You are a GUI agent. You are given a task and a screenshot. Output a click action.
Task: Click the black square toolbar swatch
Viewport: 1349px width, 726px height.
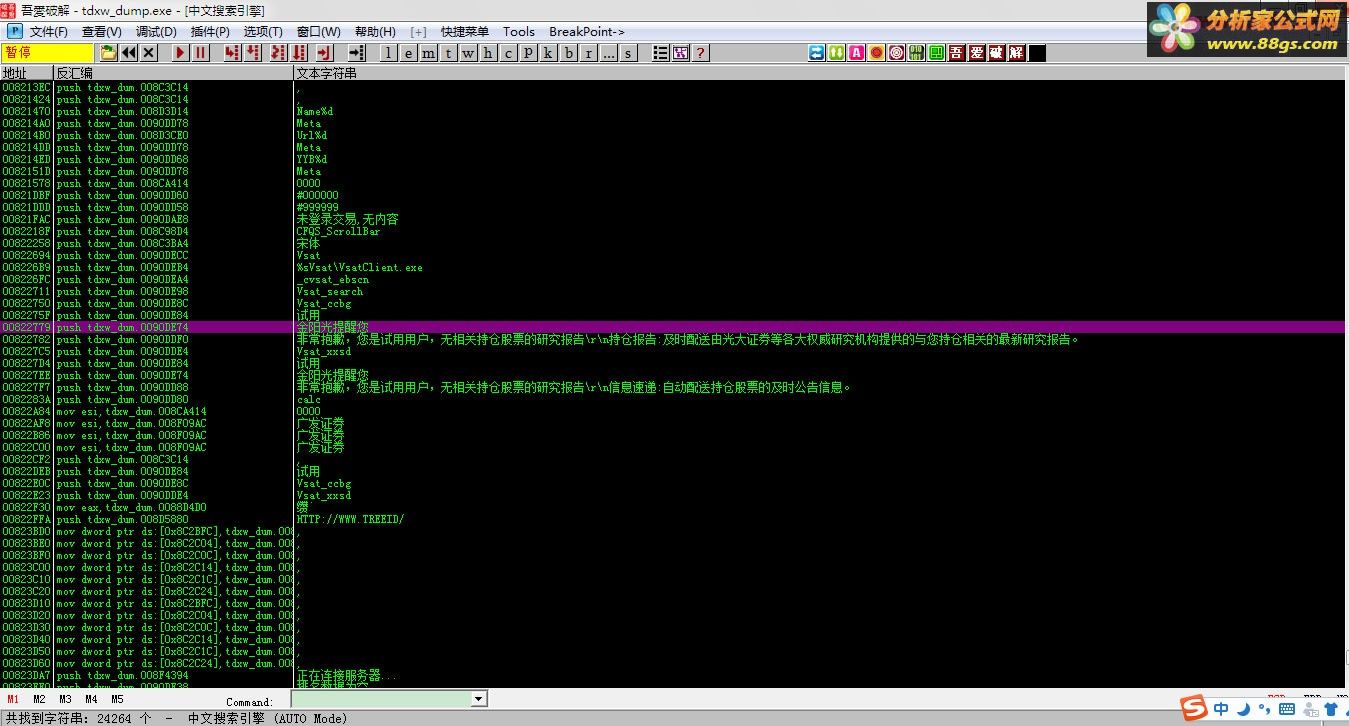tap(1037, 53)
